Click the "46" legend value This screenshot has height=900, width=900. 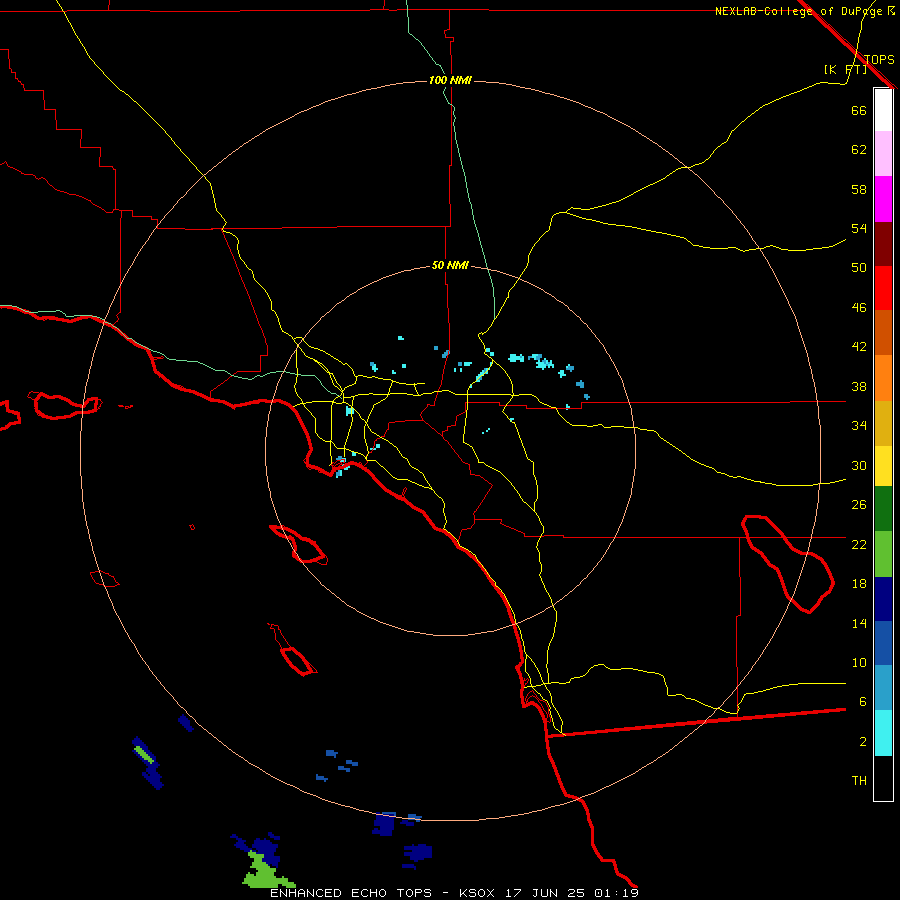pos(859,308)
